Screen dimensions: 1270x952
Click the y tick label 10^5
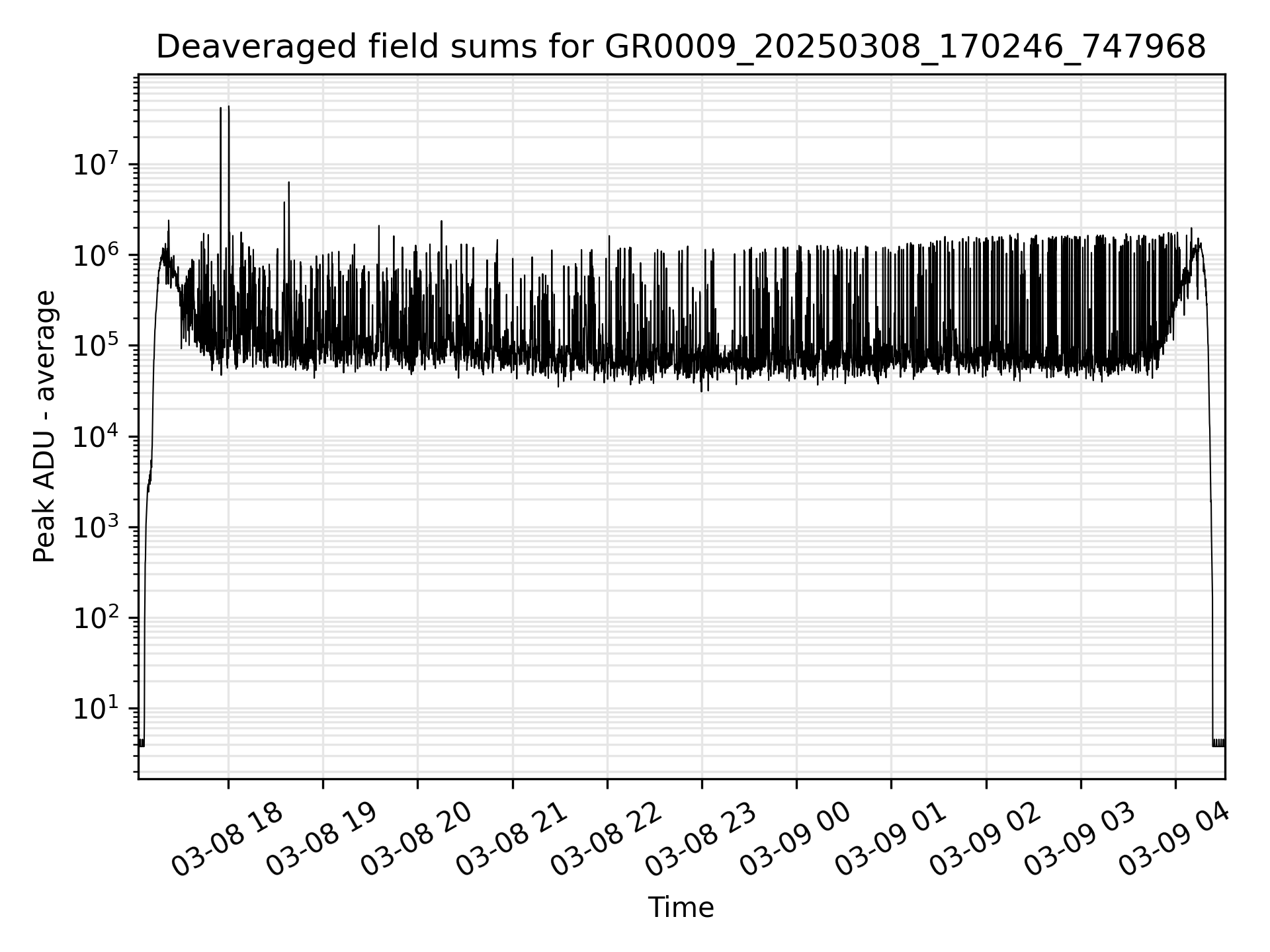point(96,345)
